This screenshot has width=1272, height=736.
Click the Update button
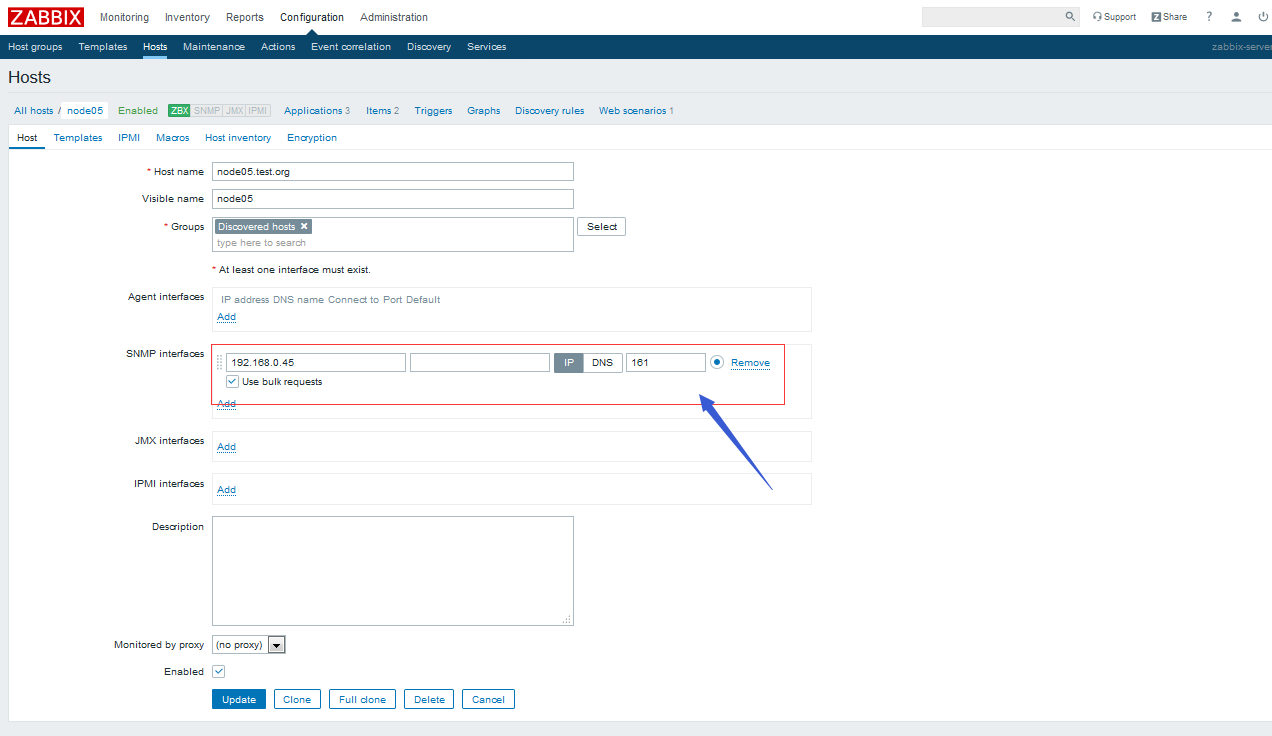tap(239, 699)
